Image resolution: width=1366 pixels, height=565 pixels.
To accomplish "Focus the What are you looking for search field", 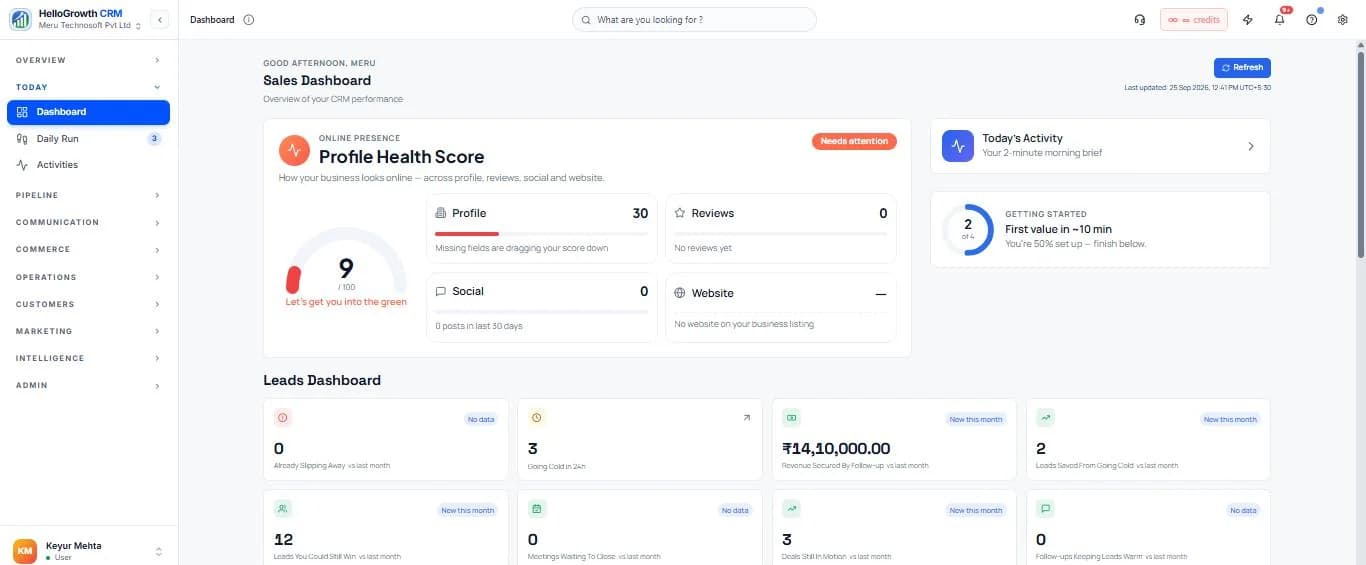I will tap(694, 20).
